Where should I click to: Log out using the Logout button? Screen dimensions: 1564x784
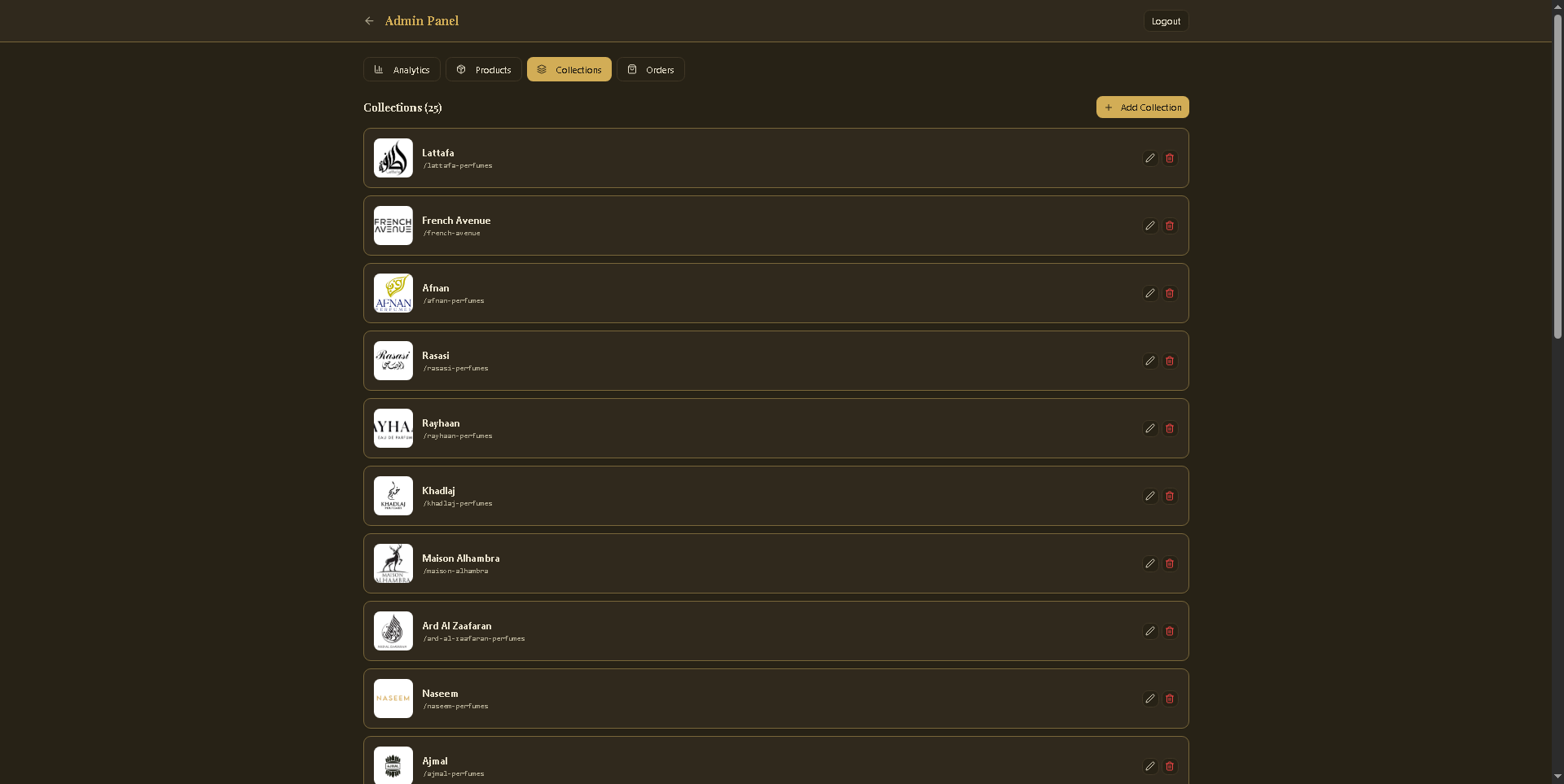pos(1166,21)
